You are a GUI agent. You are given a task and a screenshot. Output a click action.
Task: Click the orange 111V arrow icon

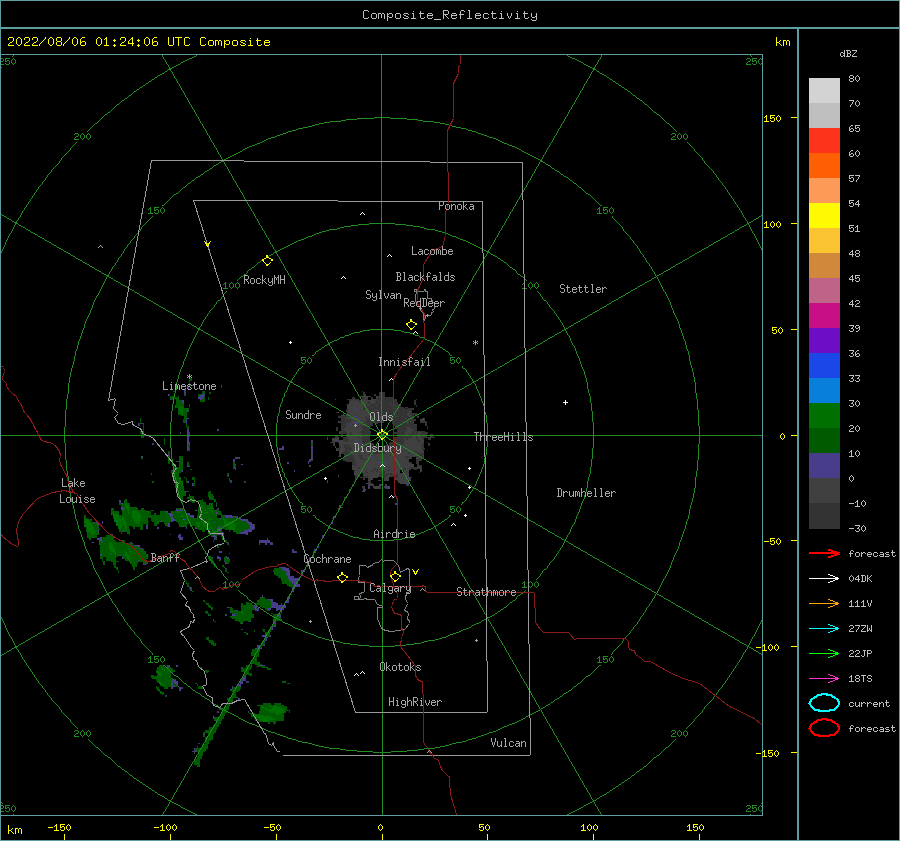[824, 603]
